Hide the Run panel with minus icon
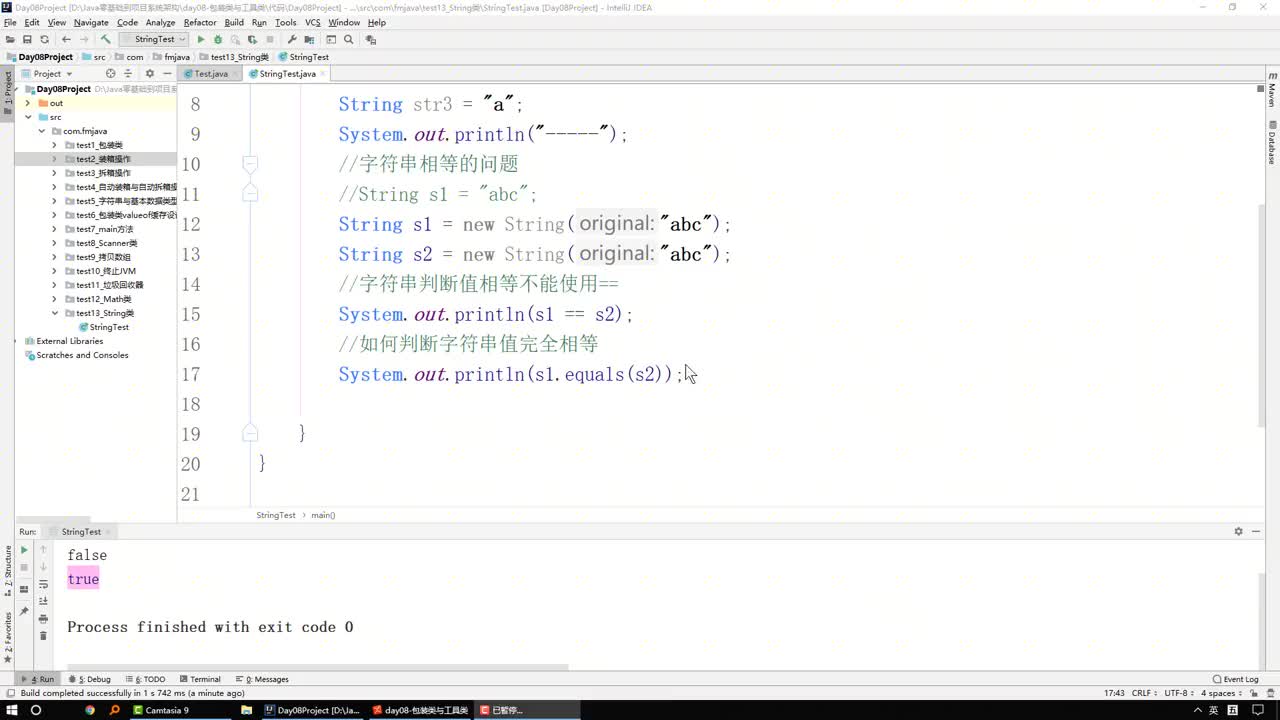 click(x=1257, y=532)
